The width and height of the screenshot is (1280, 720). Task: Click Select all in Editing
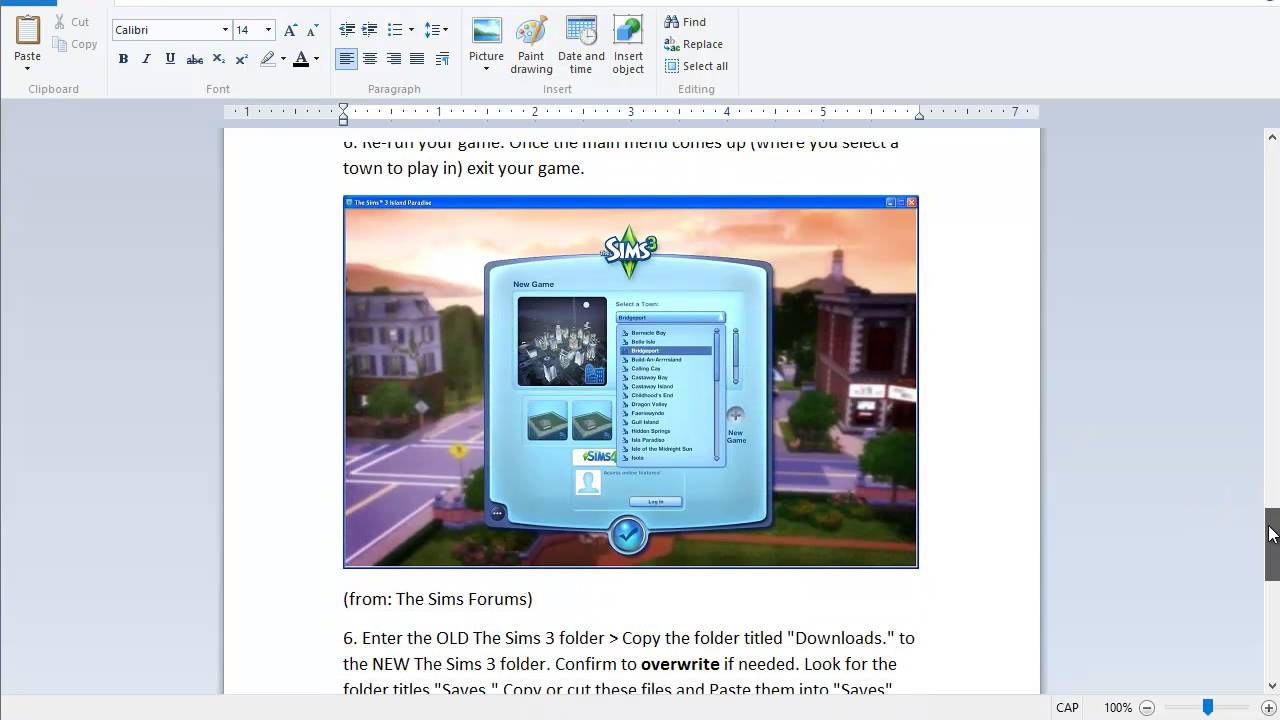[x=697, y=66]
